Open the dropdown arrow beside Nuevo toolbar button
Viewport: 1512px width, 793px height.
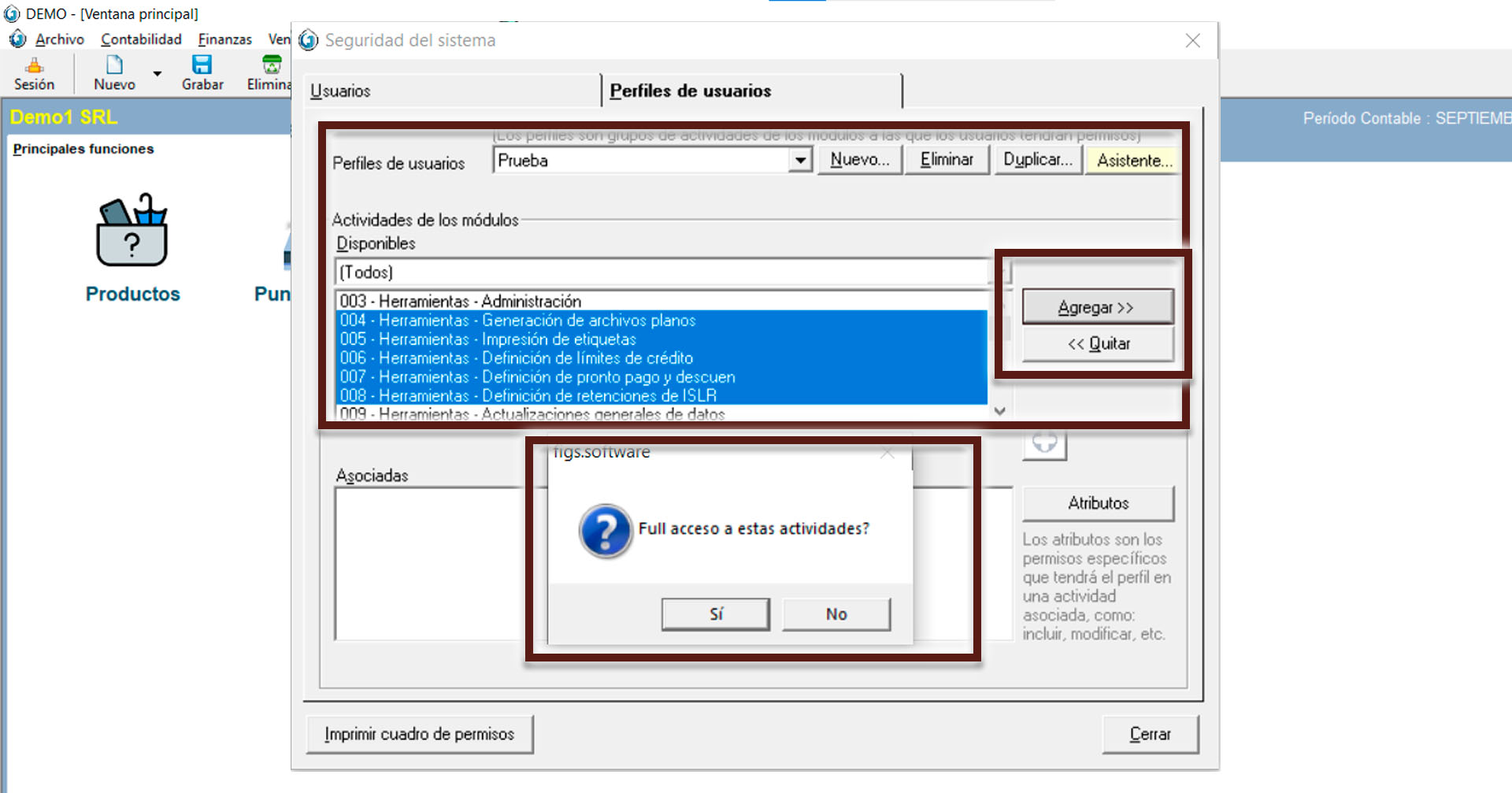pos(157,73)
